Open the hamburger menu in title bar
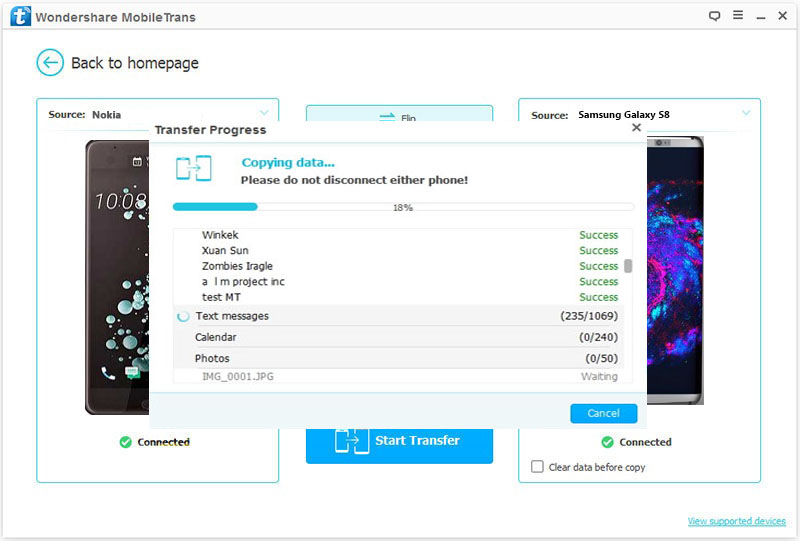Screen dimensions: 800x541 [x=738, y=15]
